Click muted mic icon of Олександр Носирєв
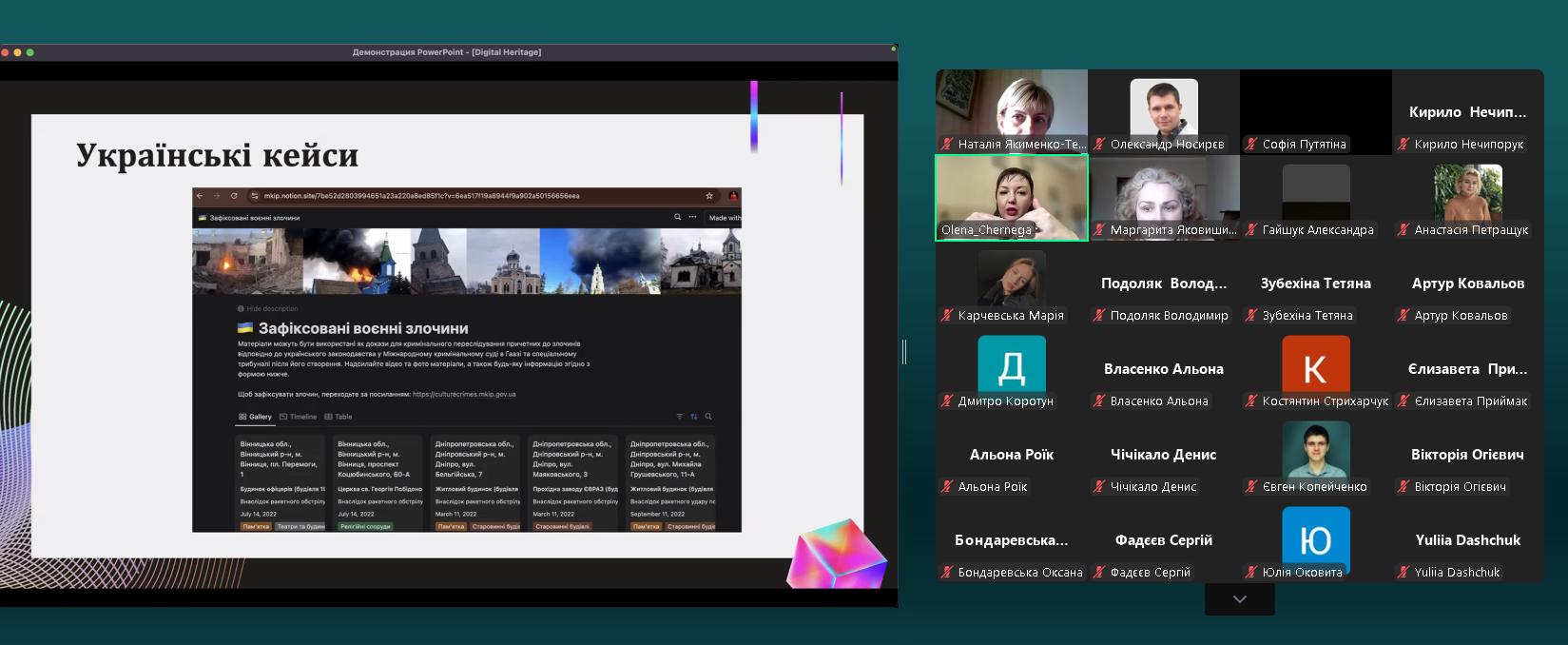Image resolution: width=1568 pixels, height=645 pixels. pos(1099,145)
